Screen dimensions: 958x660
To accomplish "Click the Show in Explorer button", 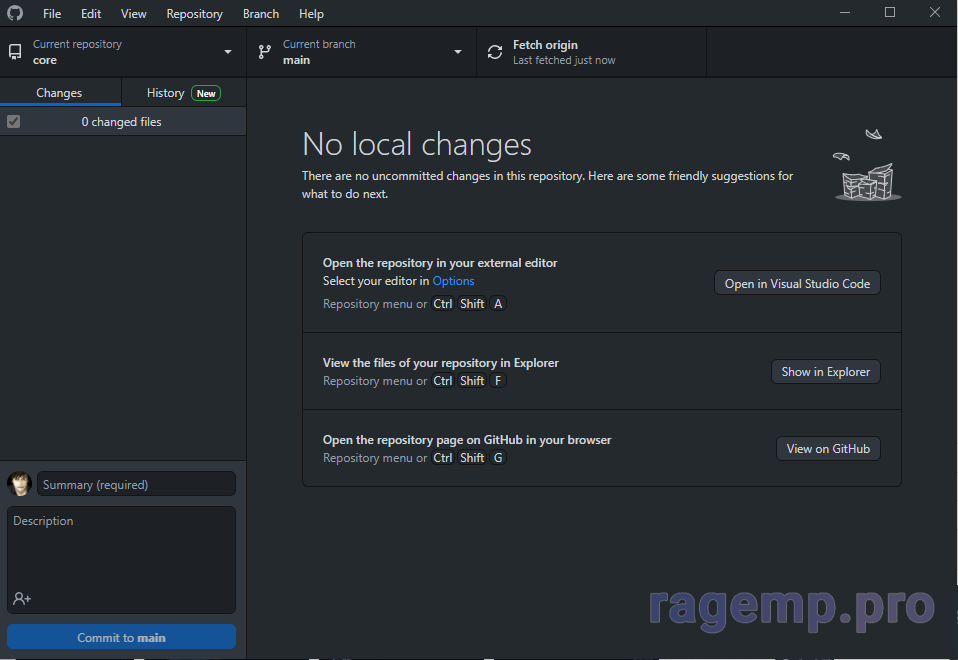I will [x=825, y=372].
